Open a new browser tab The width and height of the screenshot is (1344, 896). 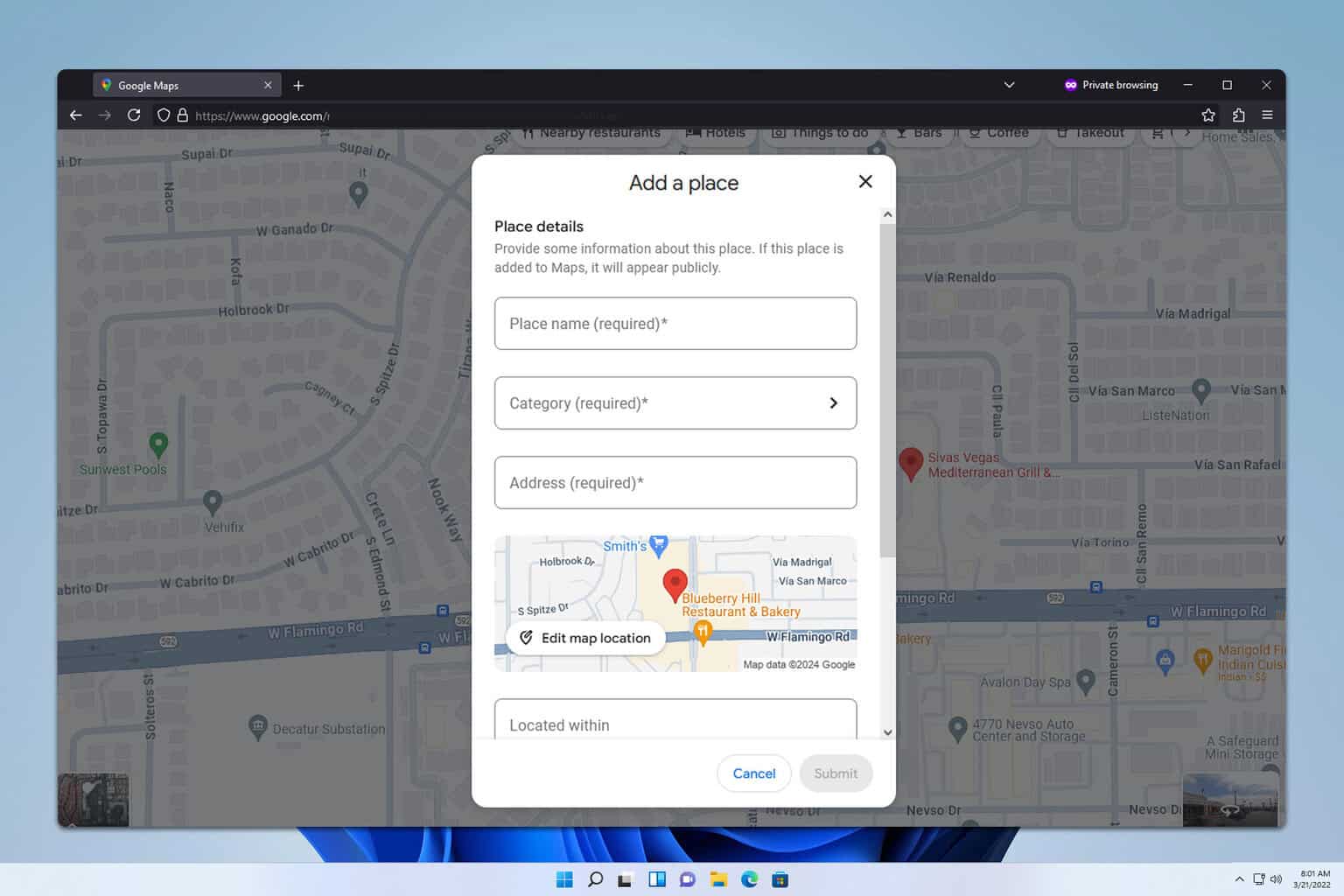point(298,86)
